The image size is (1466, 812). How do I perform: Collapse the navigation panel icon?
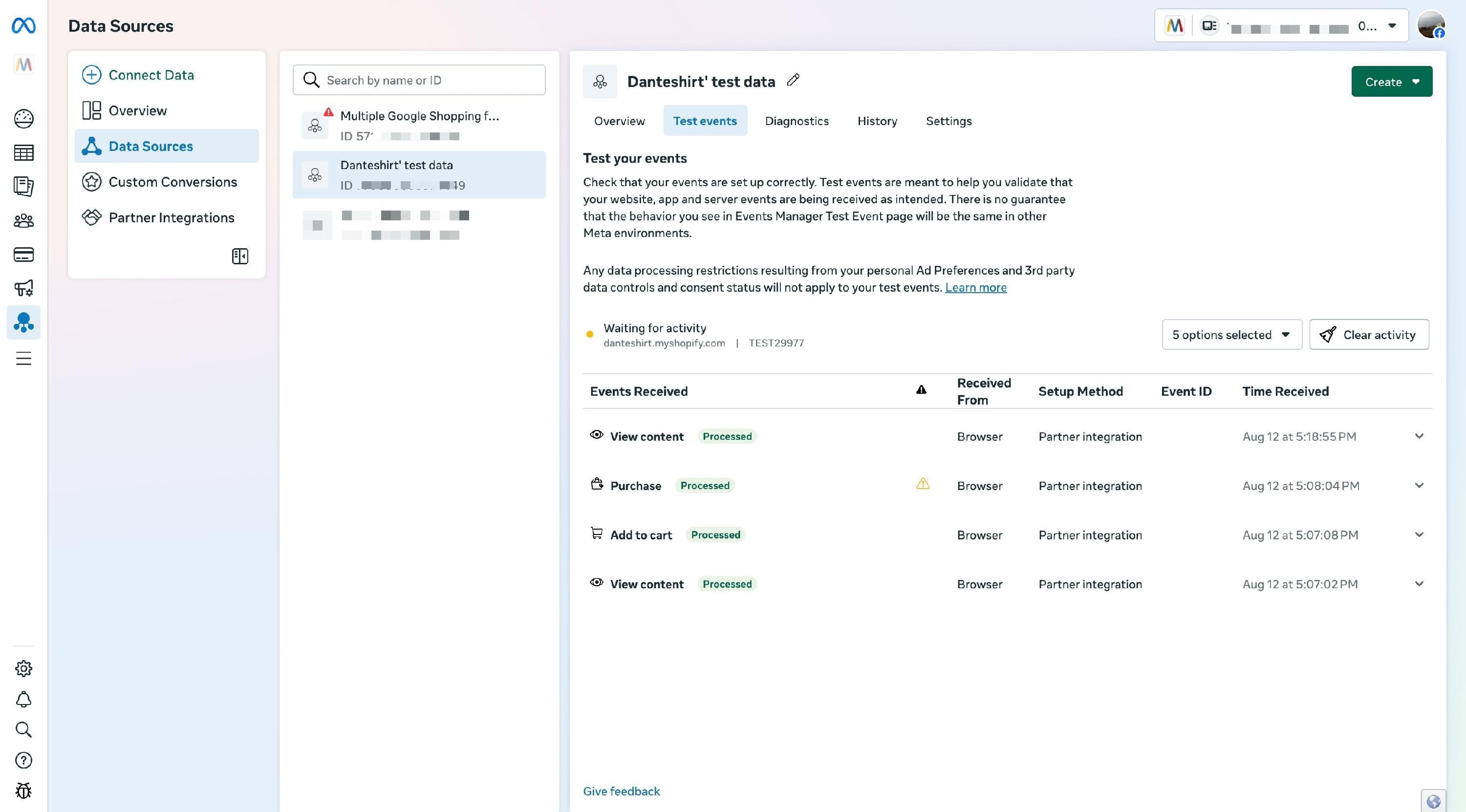tap(240, 256)
